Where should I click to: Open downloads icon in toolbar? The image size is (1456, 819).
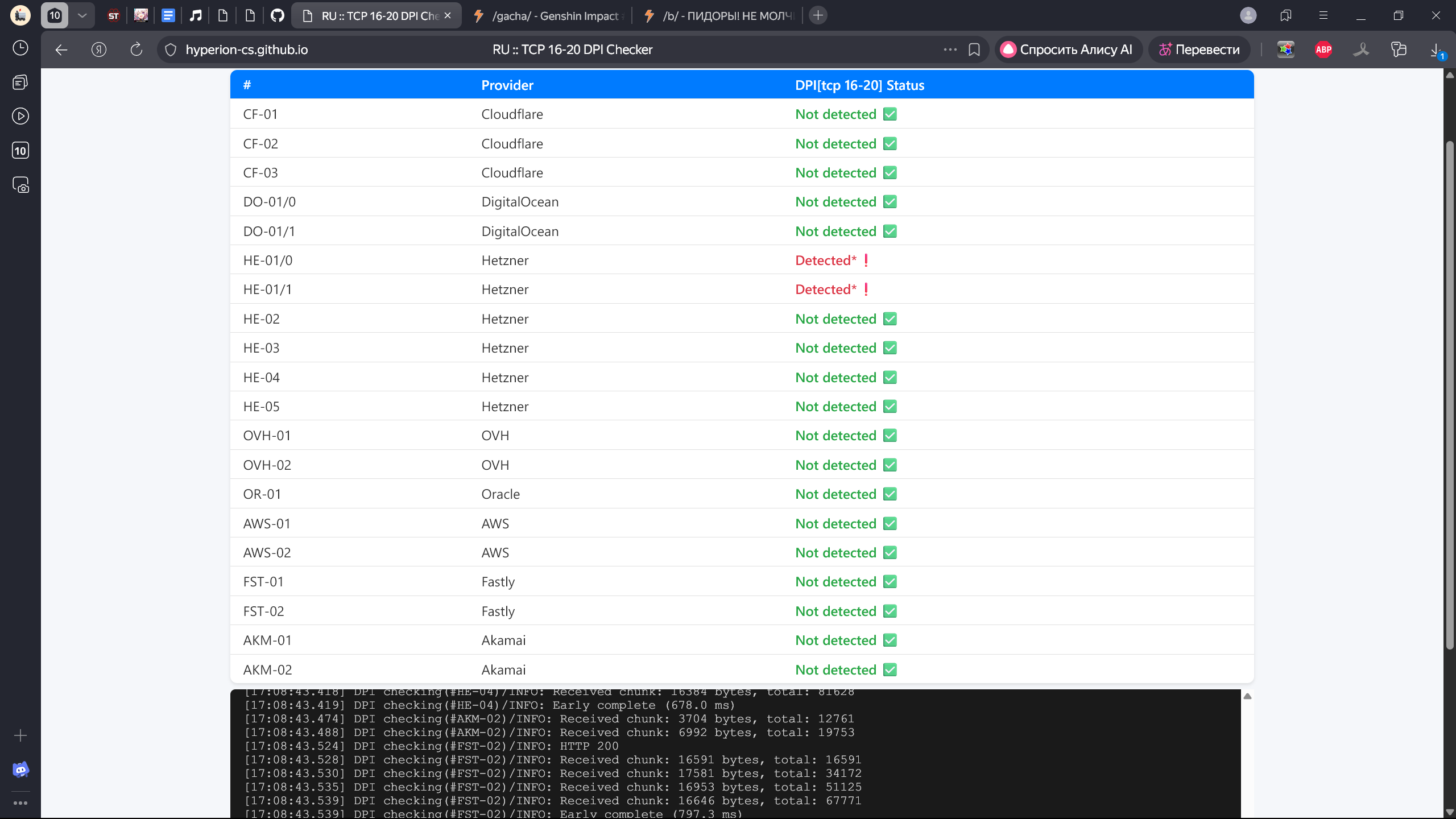click(x=1436, y=50)
